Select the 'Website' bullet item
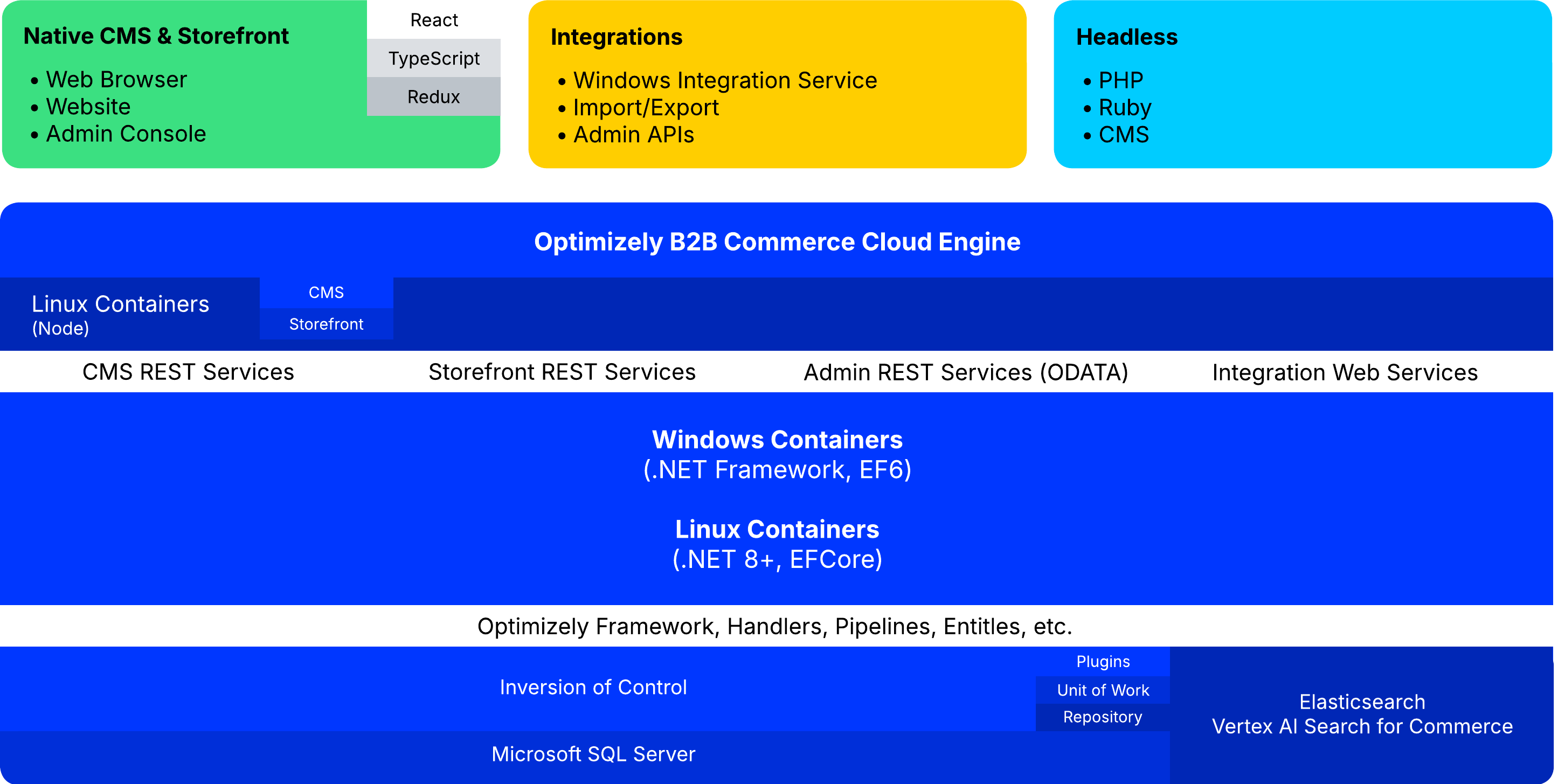1558x784 pixels. pyautogui.click(x=88, y=107)
